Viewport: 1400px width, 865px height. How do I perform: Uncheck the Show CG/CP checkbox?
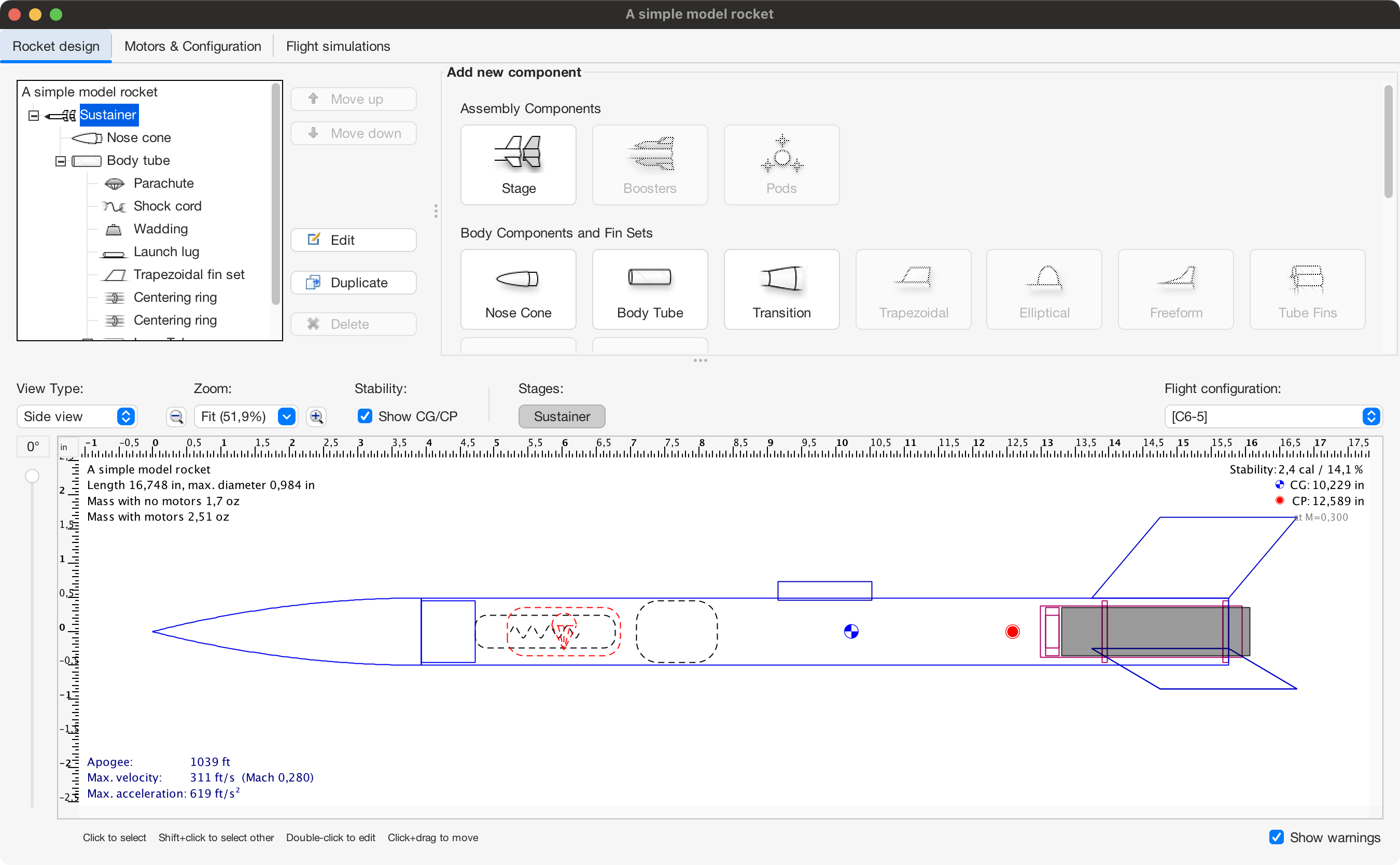tap(365, 416)
